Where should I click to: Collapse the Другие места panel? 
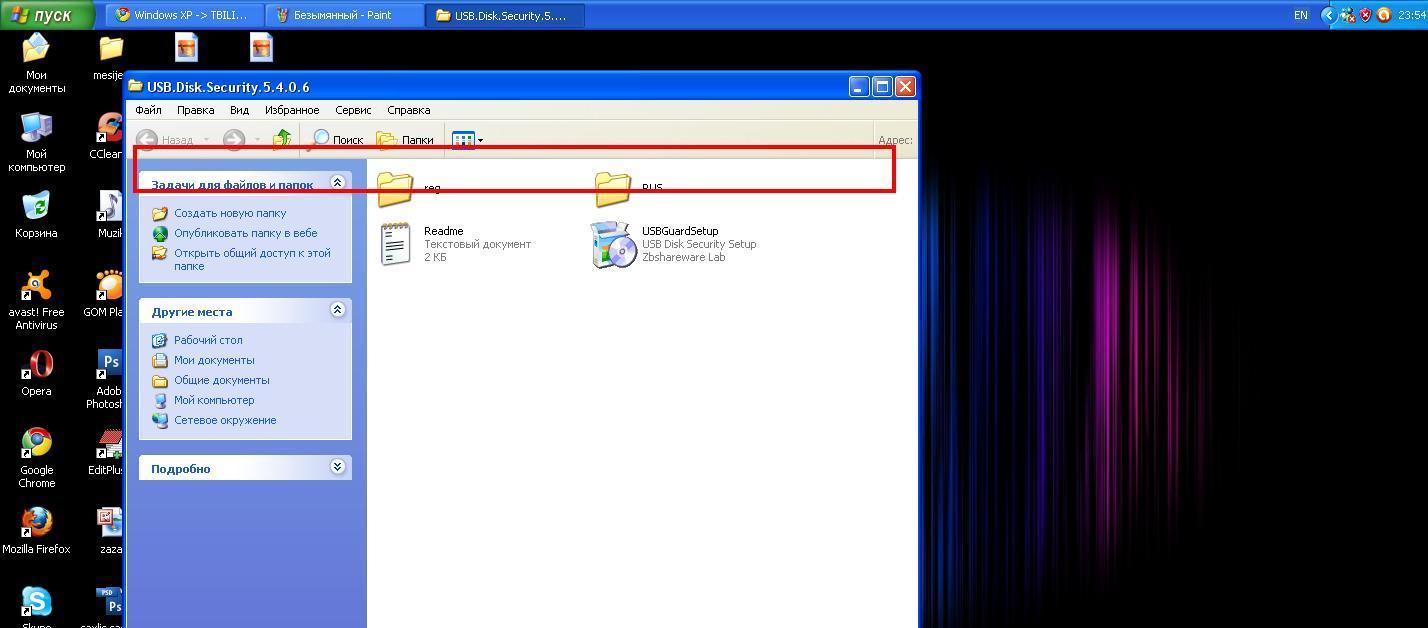point(337,310)
